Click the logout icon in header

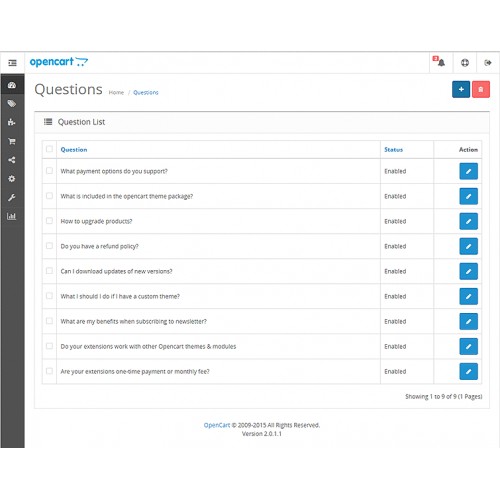488,62
